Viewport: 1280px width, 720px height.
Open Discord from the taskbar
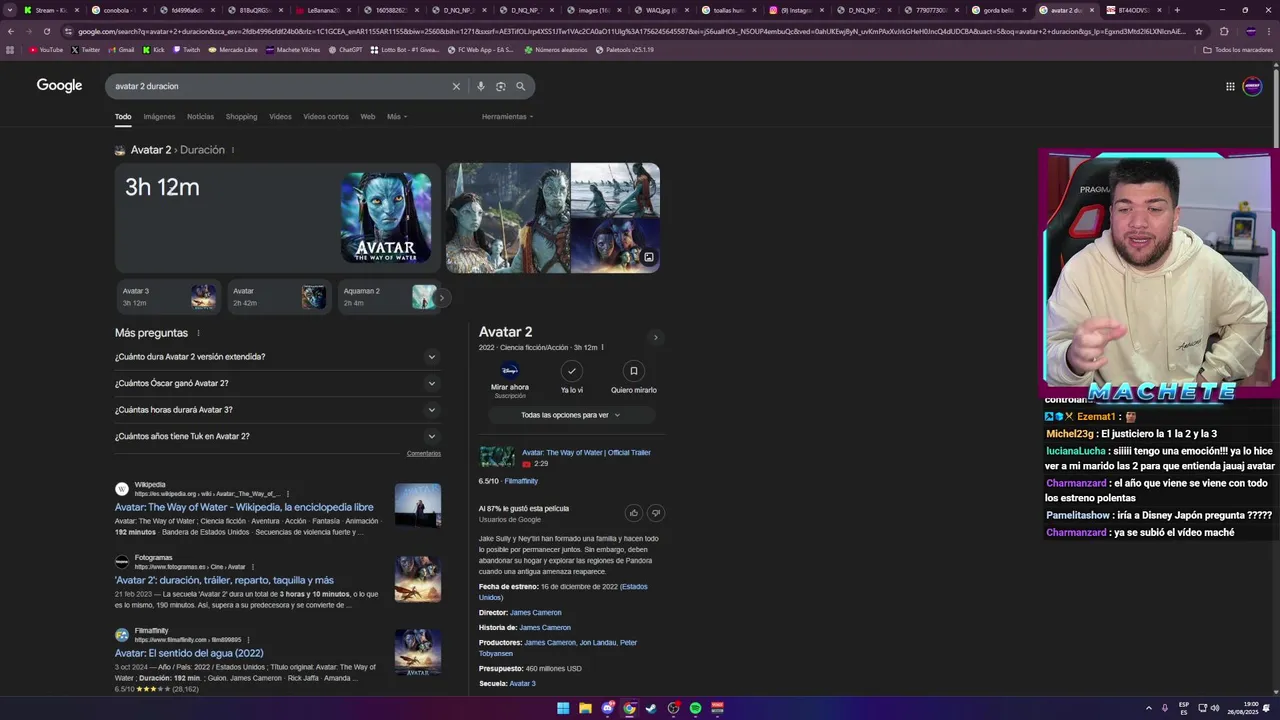click(607, 708)
